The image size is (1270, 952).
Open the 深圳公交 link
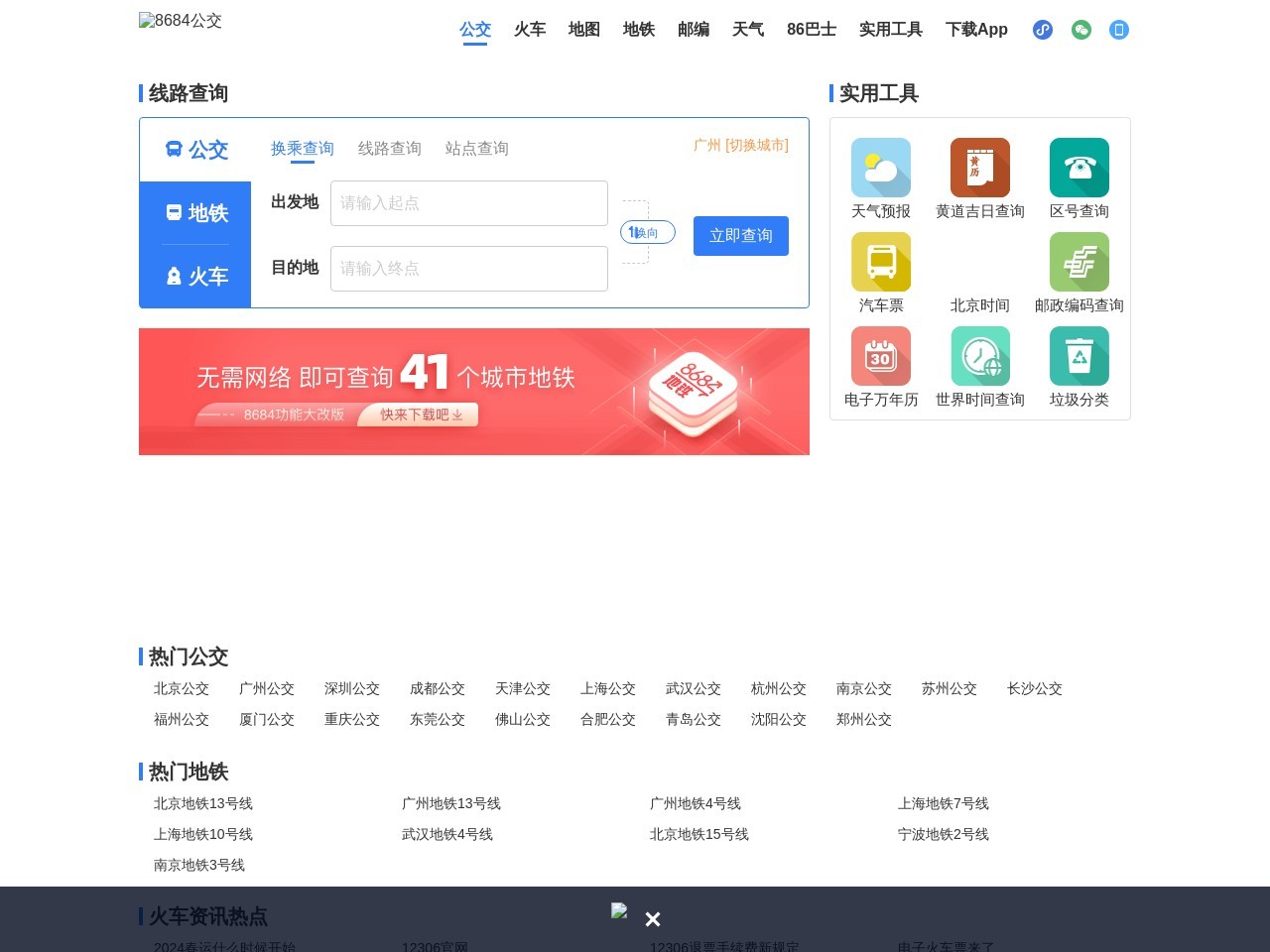[x=352, y=688]
